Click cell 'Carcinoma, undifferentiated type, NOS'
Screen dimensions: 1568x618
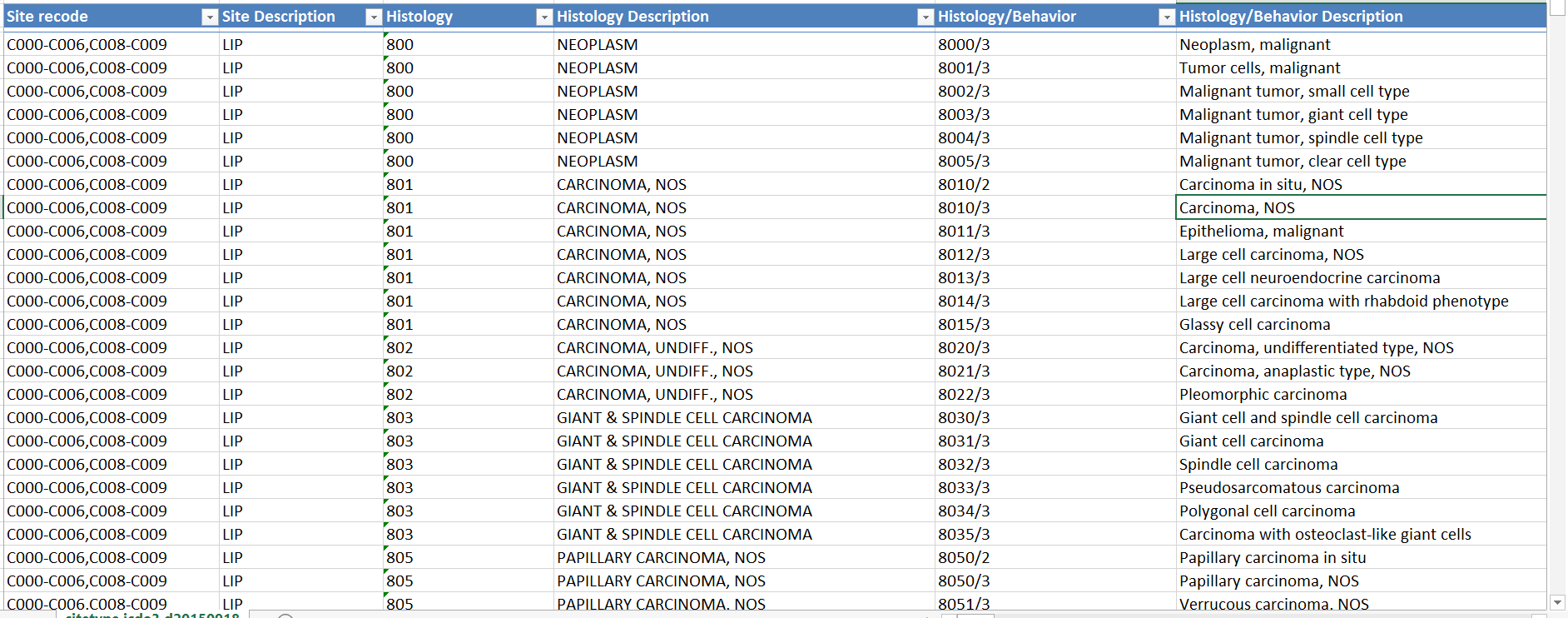[x=1361, y=347]
